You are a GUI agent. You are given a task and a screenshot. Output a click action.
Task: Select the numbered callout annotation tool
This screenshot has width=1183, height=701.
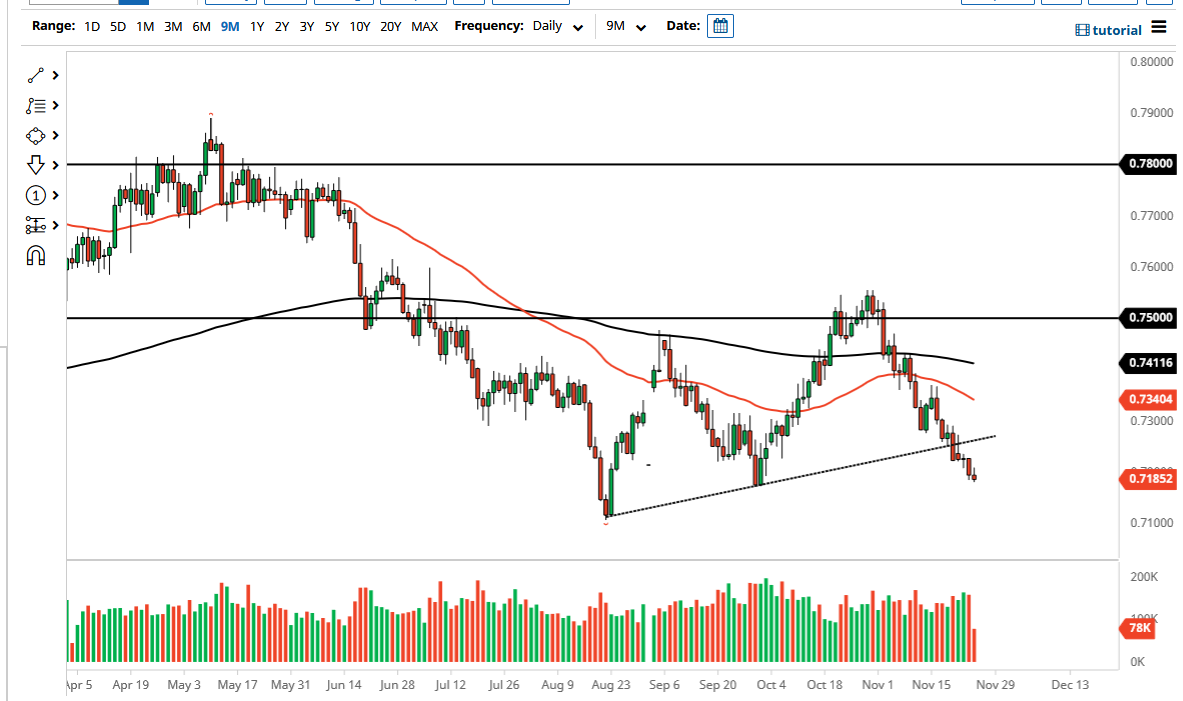36,195
